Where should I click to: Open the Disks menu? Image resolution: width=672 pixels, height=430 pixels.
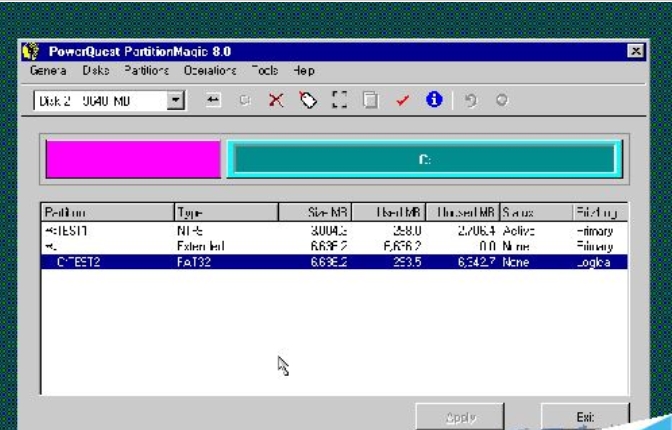pos(96,71)
